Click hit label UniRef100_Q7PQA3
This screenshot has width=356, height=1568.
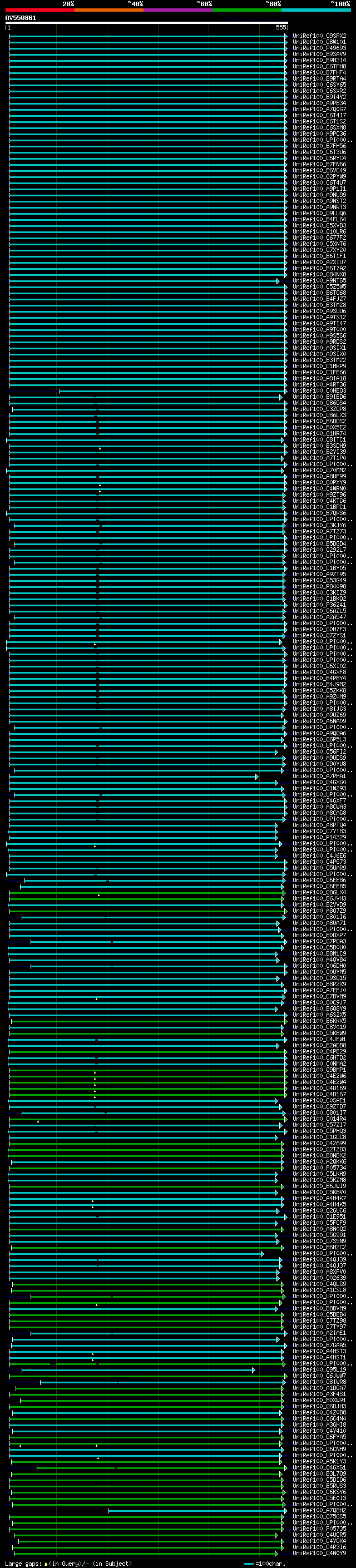pyautogui.click(x=319, y=941)
